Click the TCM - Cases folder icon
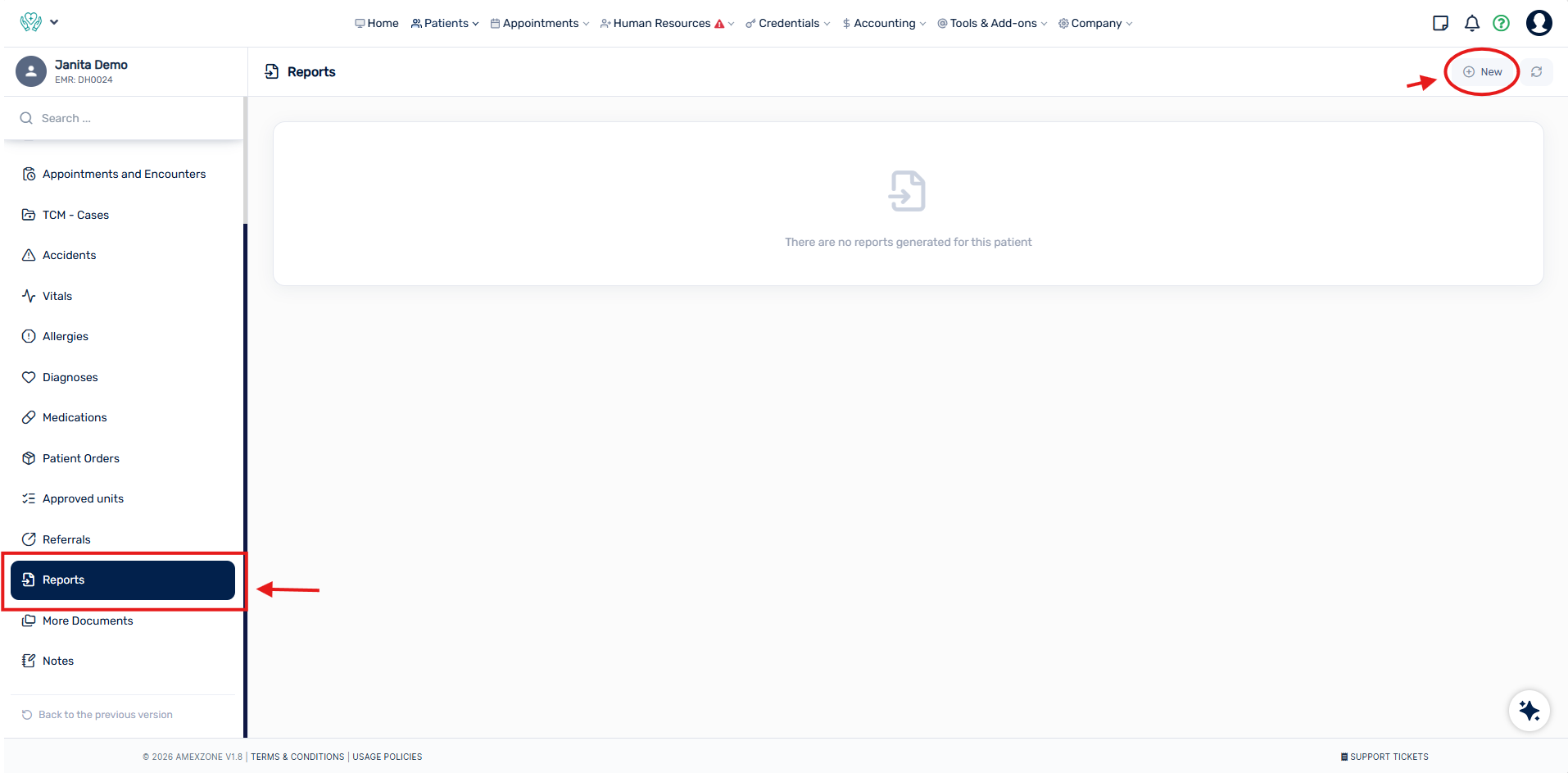The height and width of the screenshot is (773, 1568). 29,215
